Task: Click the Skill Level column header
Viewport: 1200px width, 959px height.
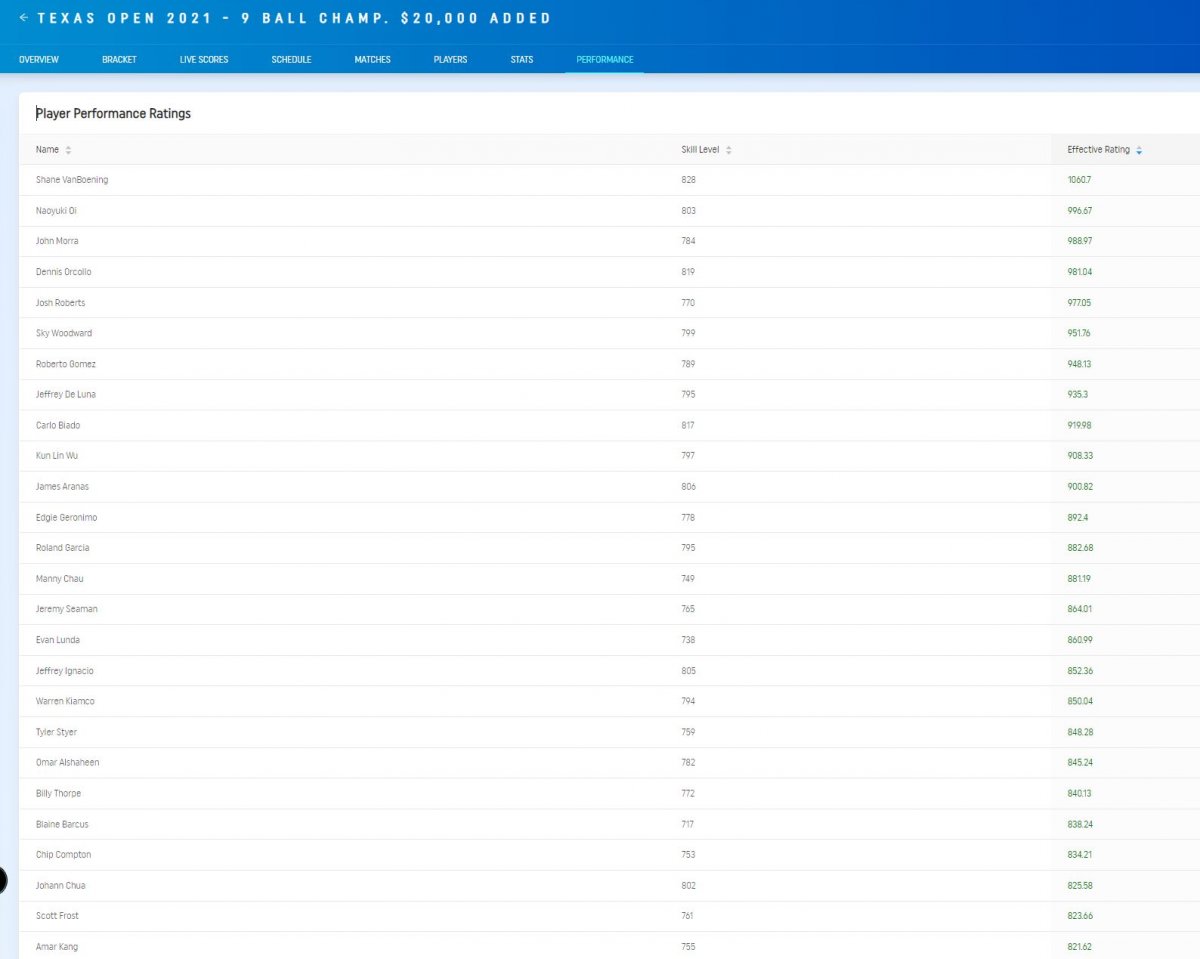Action: click(x=700, y=150)
